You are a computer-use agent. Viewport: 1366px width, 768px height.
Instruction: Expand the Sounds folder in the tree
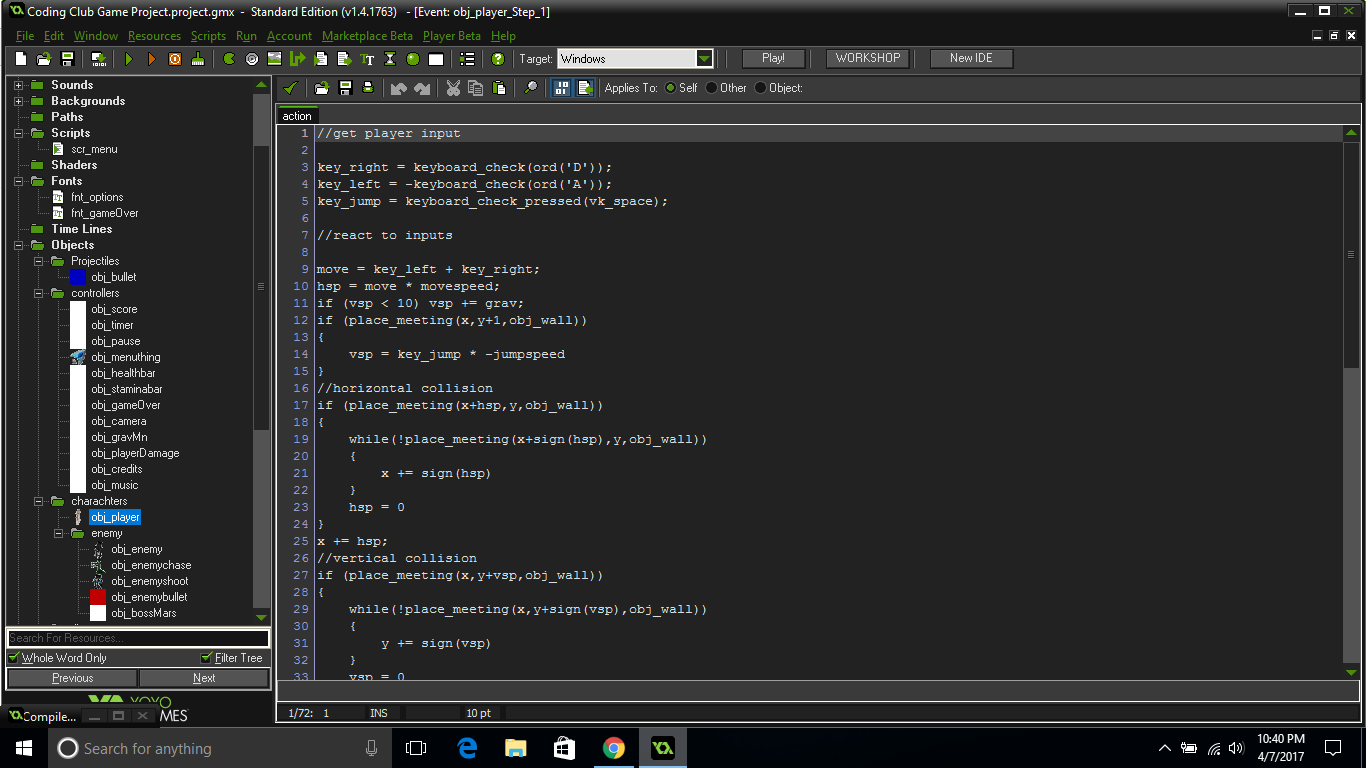click(x=16, y=84)
